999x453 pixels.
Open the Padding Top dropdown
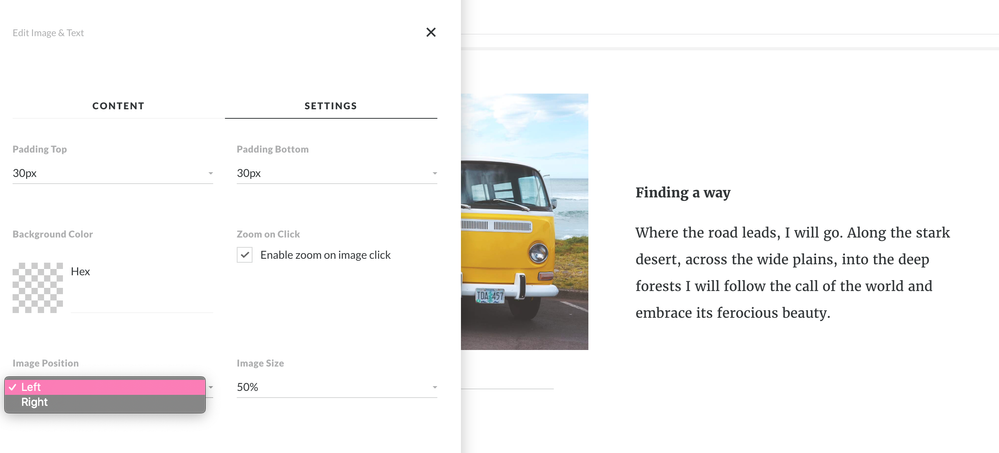112,173
